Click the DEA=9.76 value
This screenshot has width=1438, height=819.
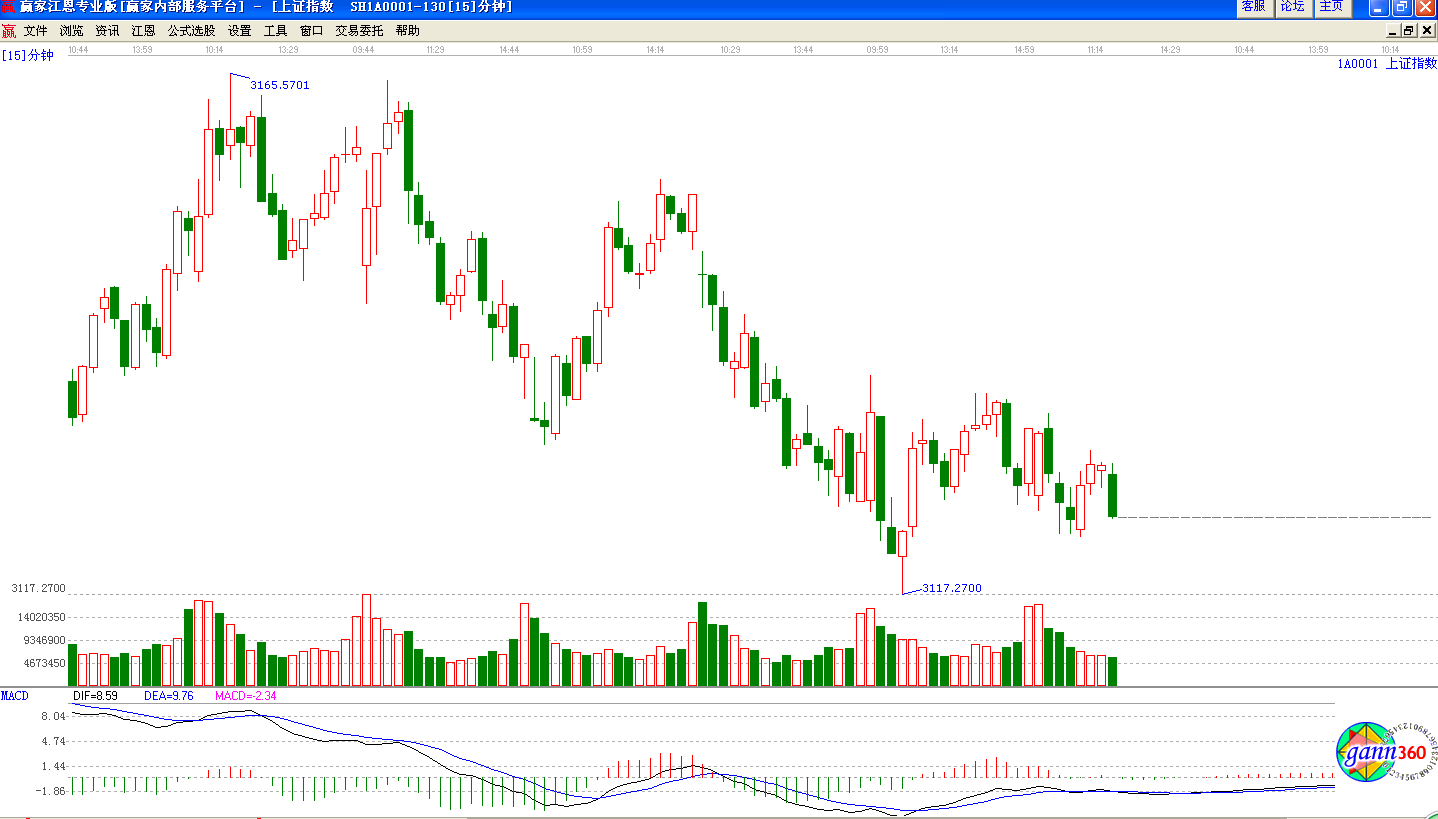click(x=169, y=695)
